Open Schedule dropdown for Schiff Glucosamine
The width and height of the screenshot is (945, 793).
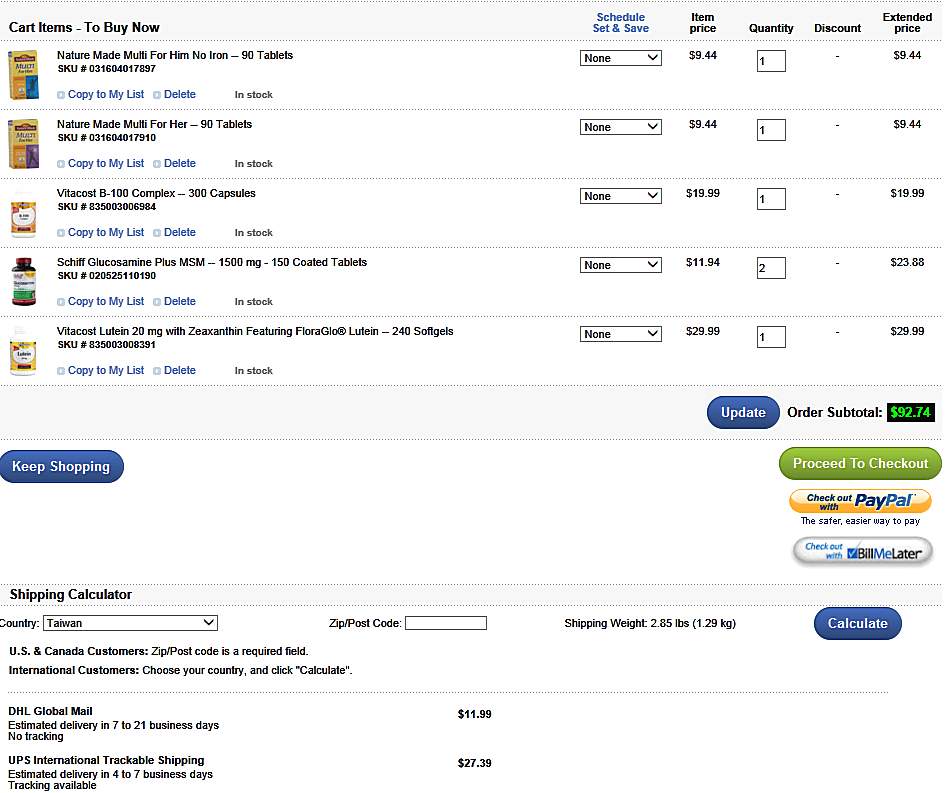(621, 265)
